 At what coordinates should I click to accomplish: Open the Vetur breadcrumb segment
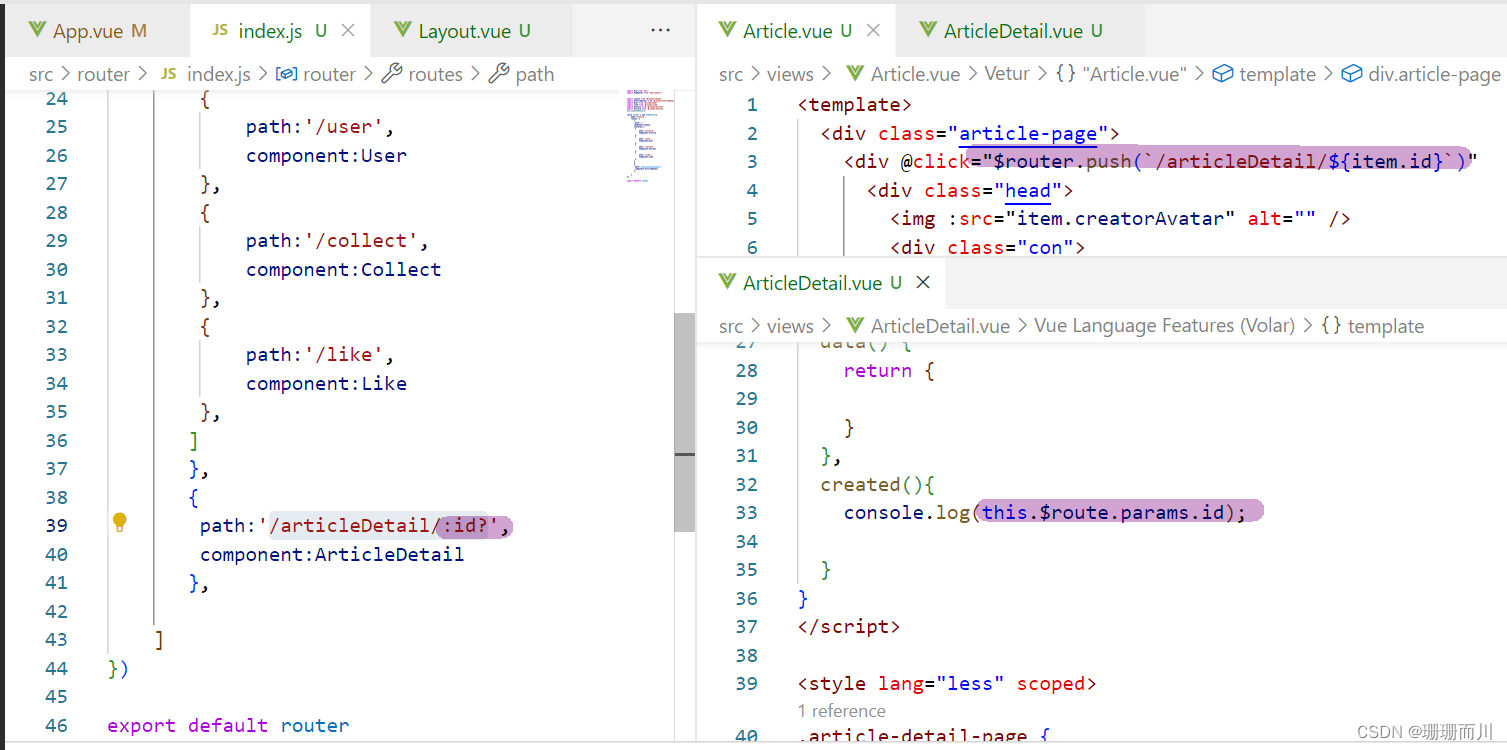coord(1007,74)
